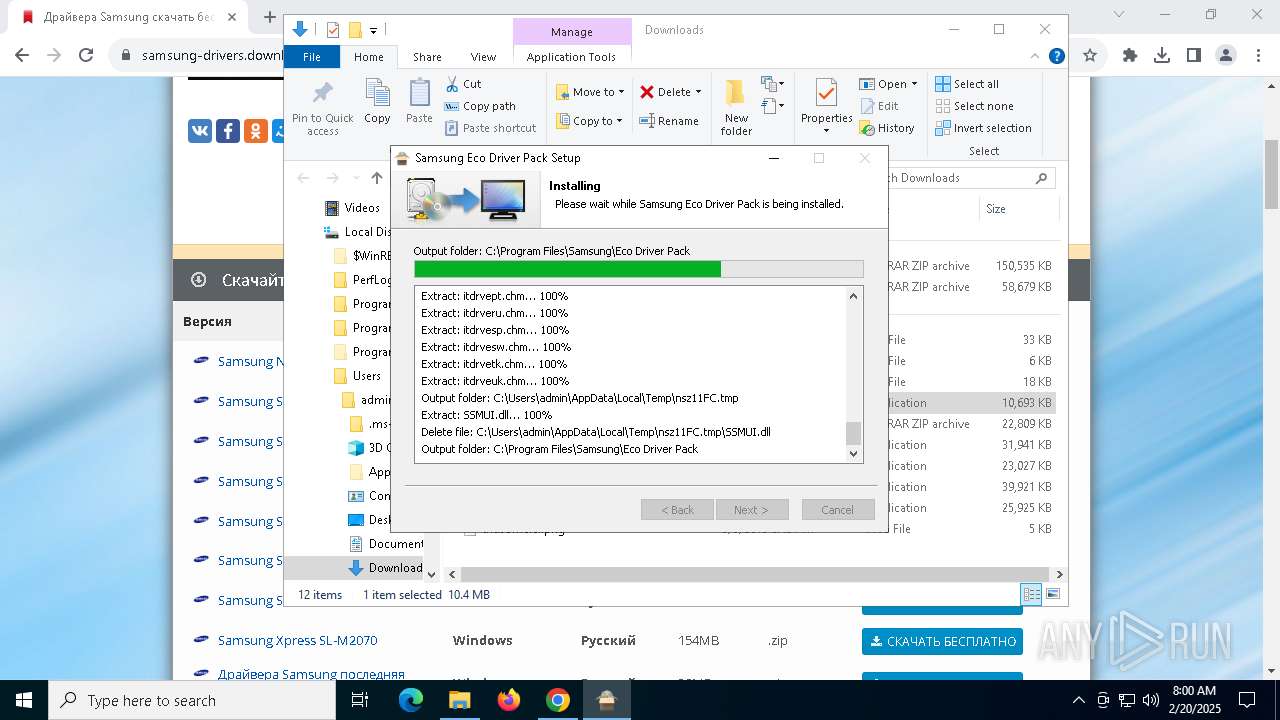Click Windows taskbar search box
Viewport: 1280px width, 720px height.
pos(192,700)
